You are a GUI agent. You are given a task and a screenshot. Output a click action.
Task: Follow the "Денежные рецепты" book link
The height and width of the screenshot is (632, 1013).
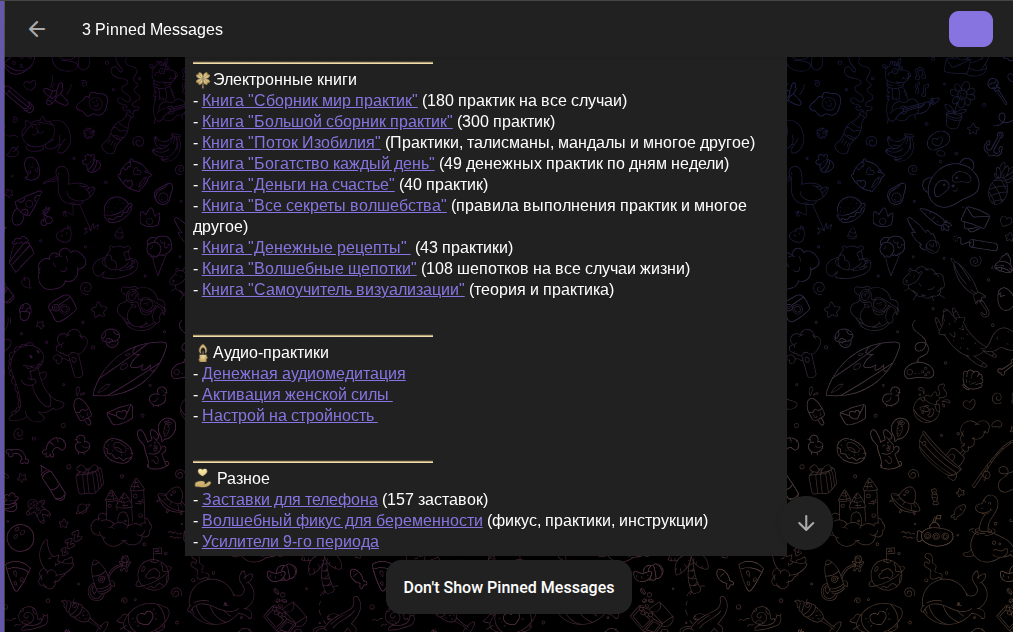point(306,247)
